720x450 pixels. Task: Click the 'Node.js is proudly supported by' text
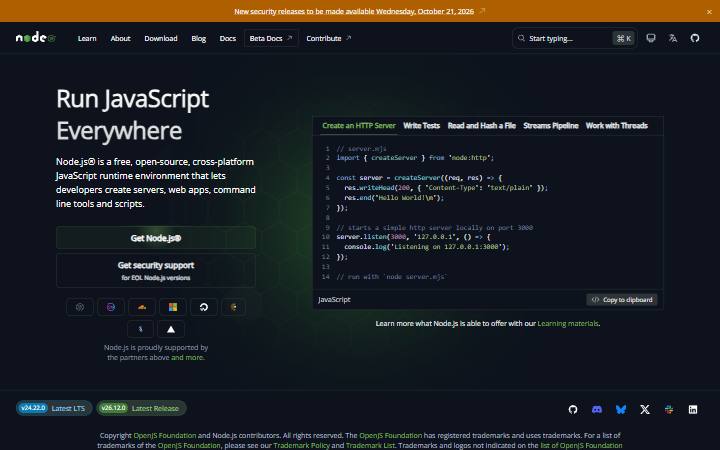pos(156,347)
